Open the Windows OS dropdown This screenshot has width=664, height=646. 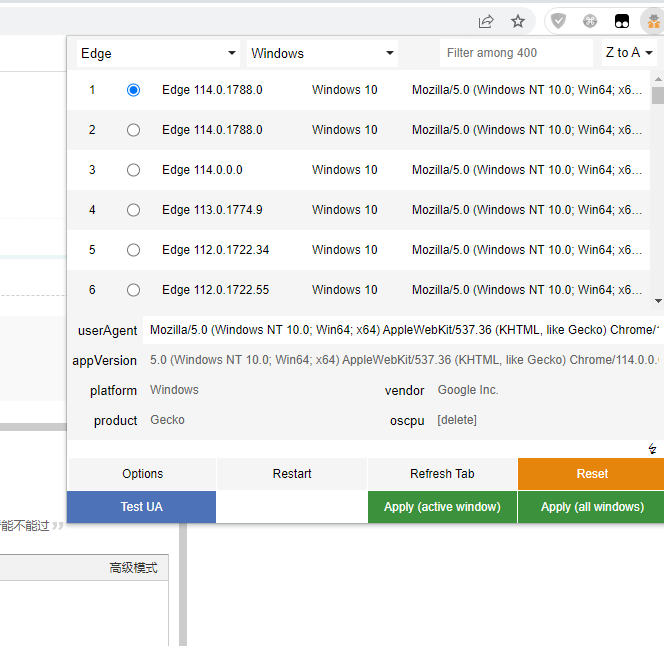(x=322, y=53)
